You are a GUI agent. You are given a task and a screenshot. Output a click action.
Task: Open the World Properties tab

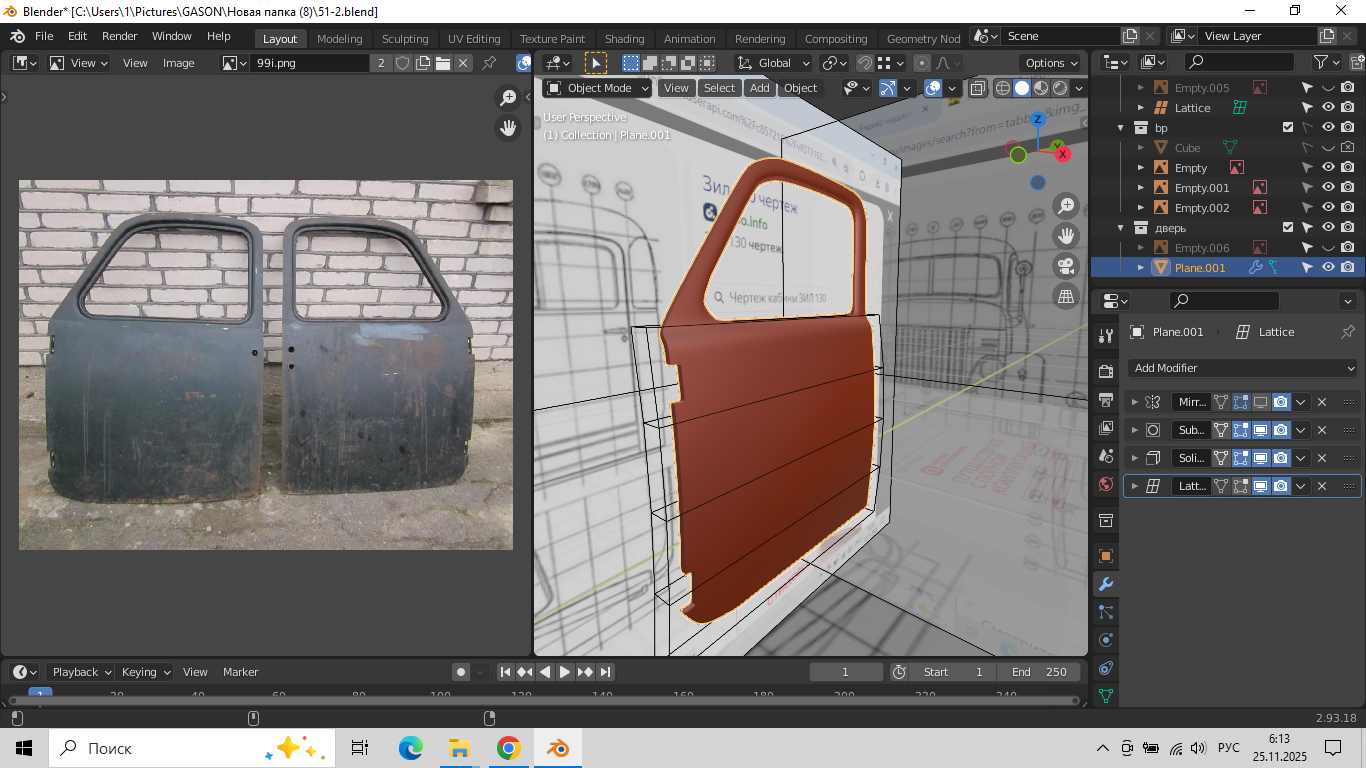(x=1105, y=484)
